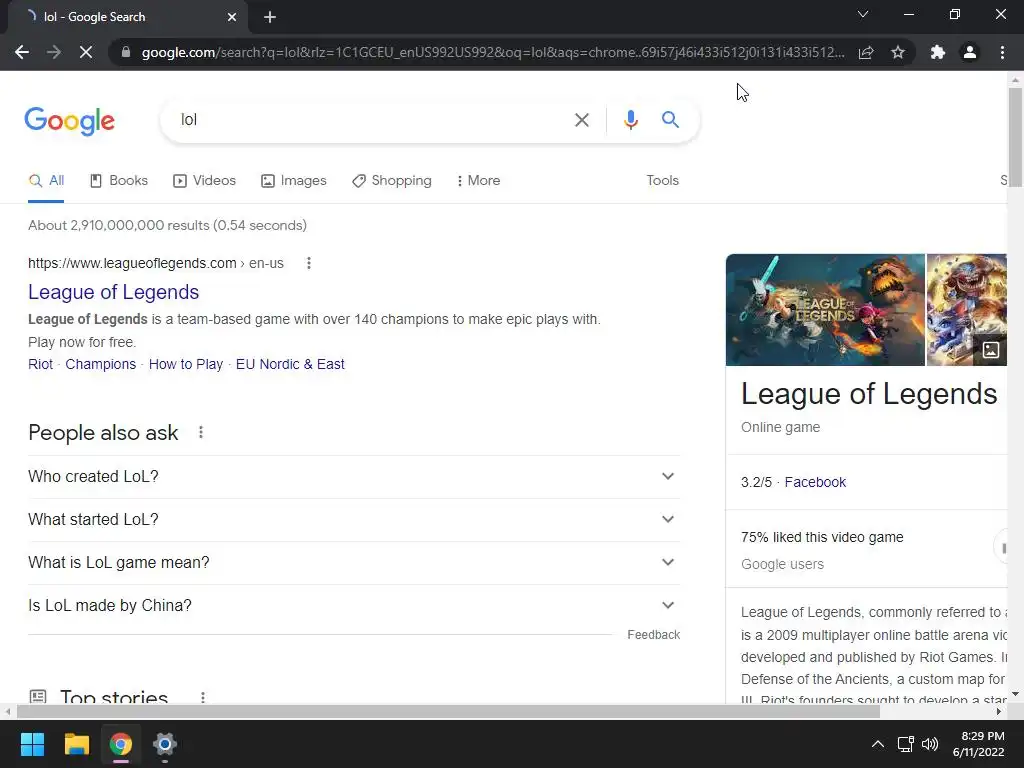
Task: Open Chrome's three-dot menu
Action: click(1002, 52)
